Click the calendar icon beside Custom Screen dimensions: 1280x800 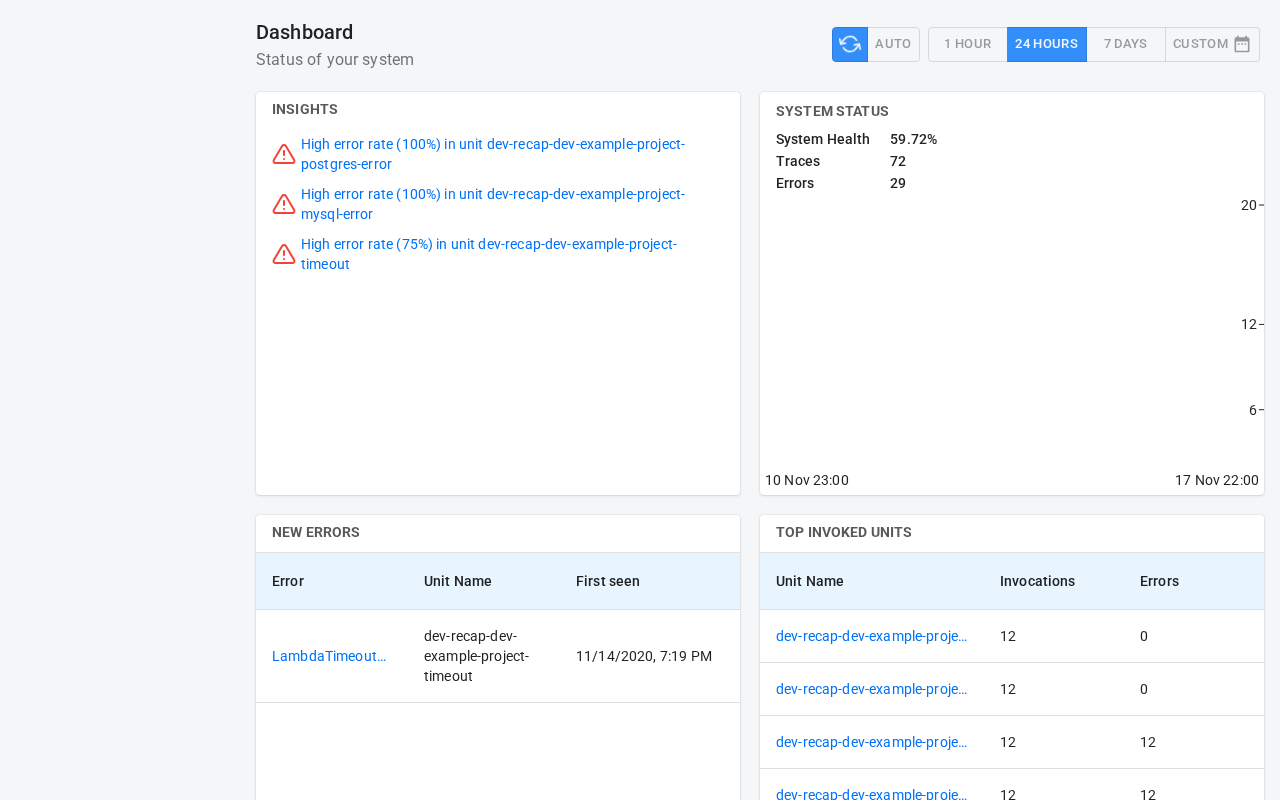click(x=1242, y=44)
